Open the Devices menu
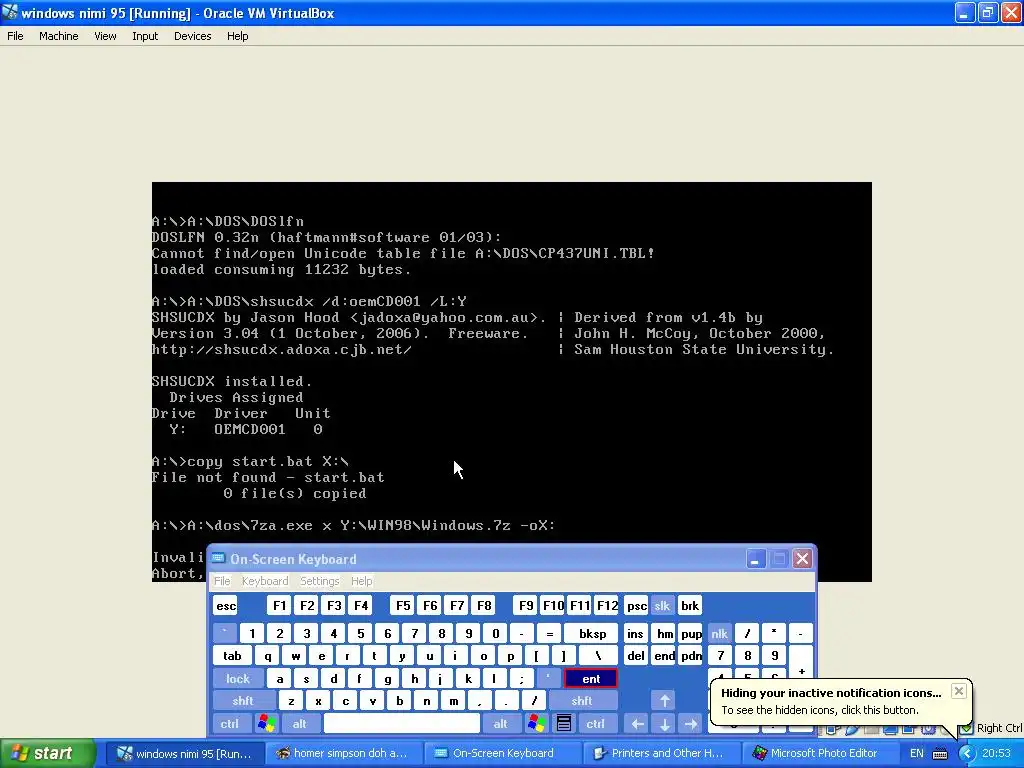1024x768 pixels. 192,36
